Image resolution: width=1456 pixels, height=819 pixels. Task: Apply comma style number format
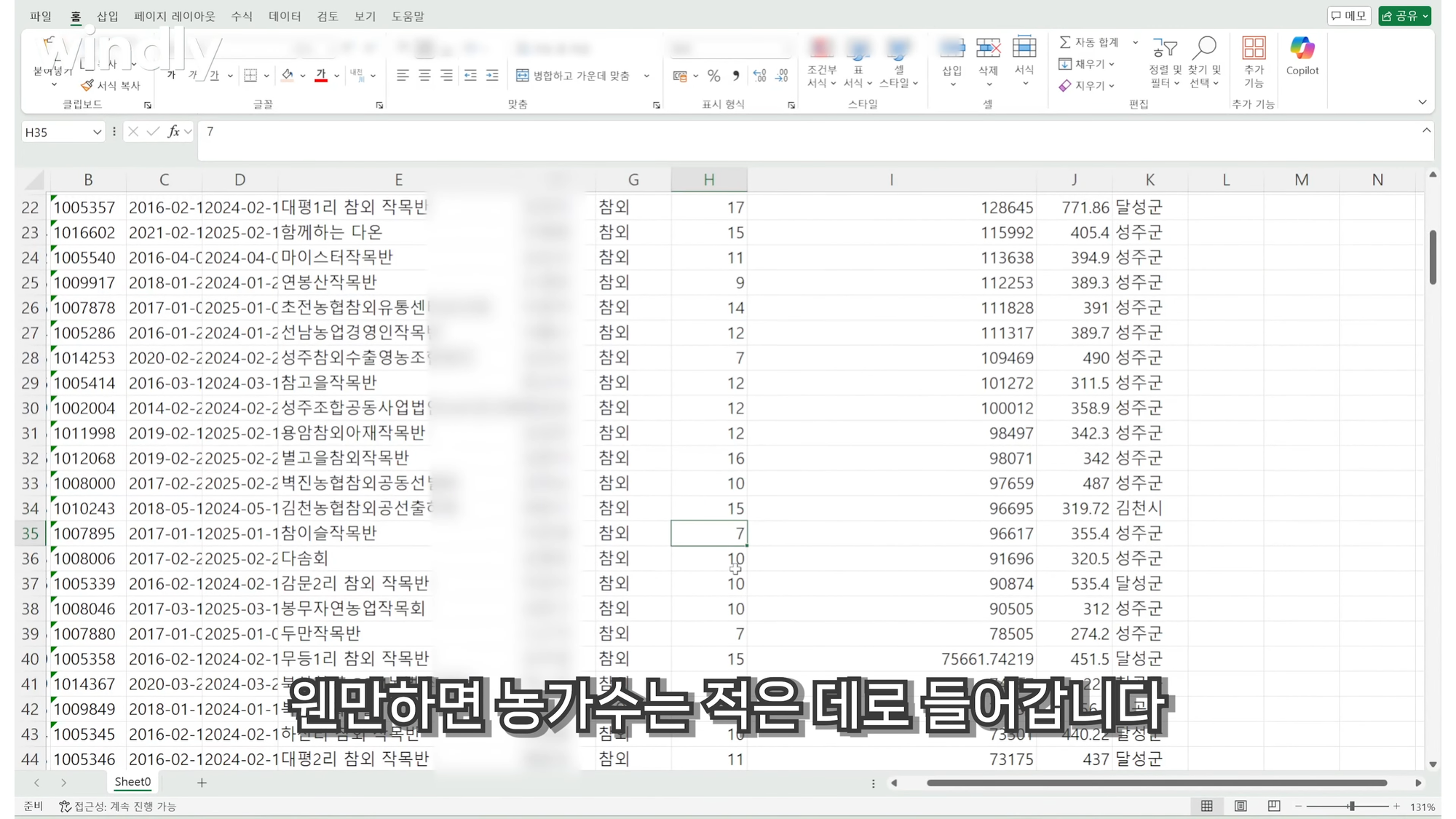point(736,76)
